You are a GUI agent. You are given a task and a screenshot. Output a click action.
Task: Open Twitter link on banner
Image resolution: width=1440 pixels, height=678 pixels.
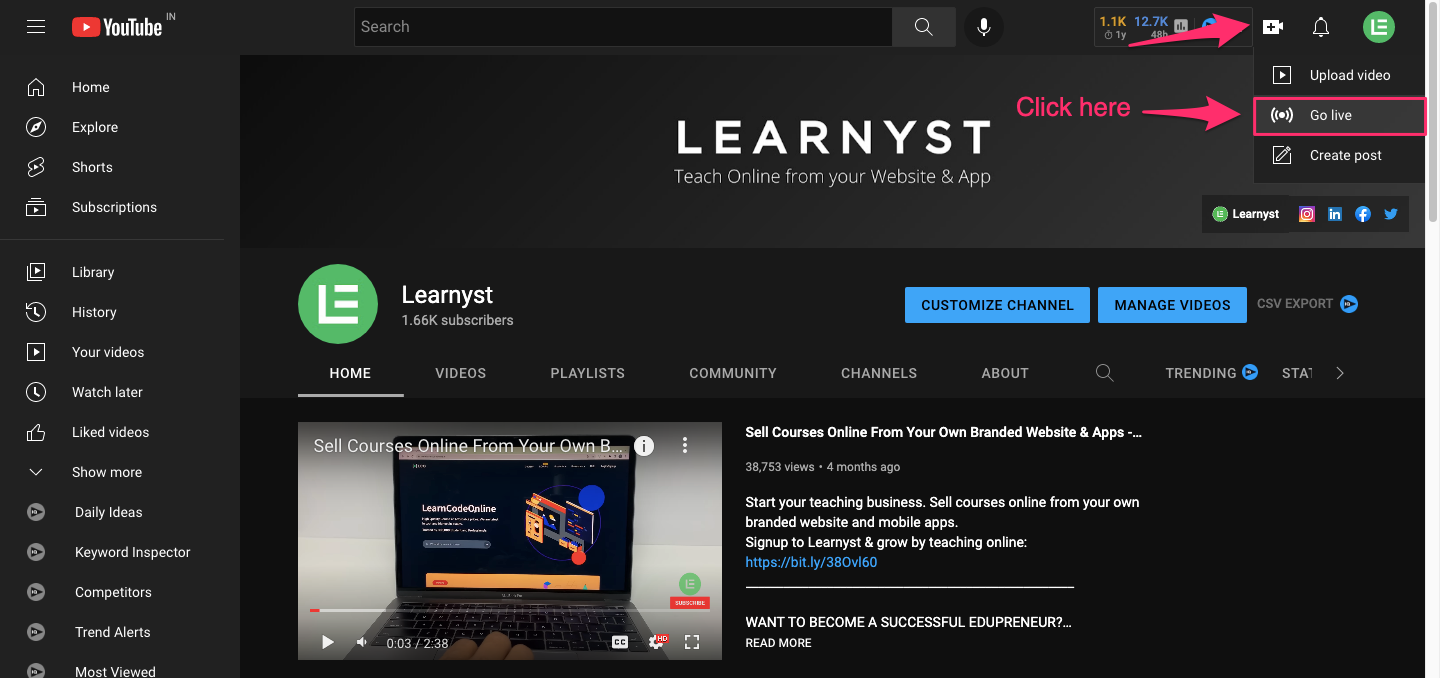(1391, 214)
